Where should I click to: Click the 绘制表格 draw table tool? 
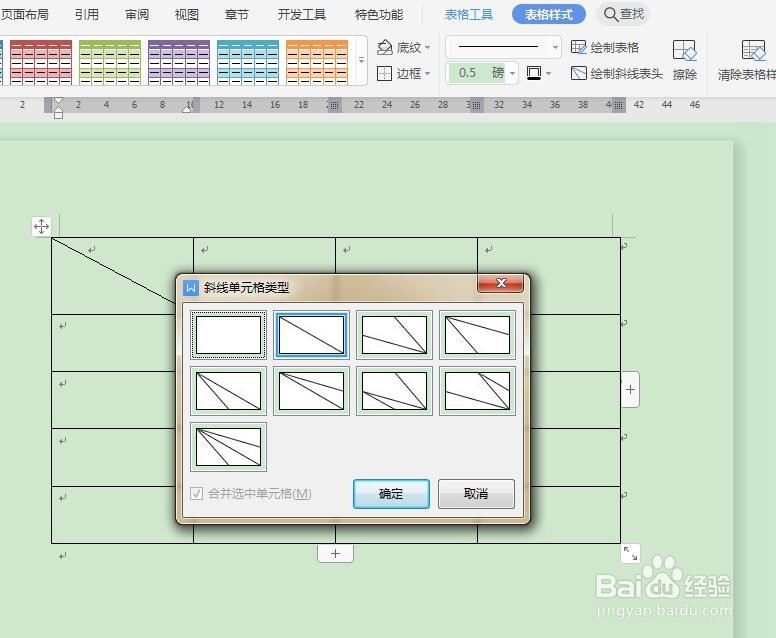click(605, 48)
